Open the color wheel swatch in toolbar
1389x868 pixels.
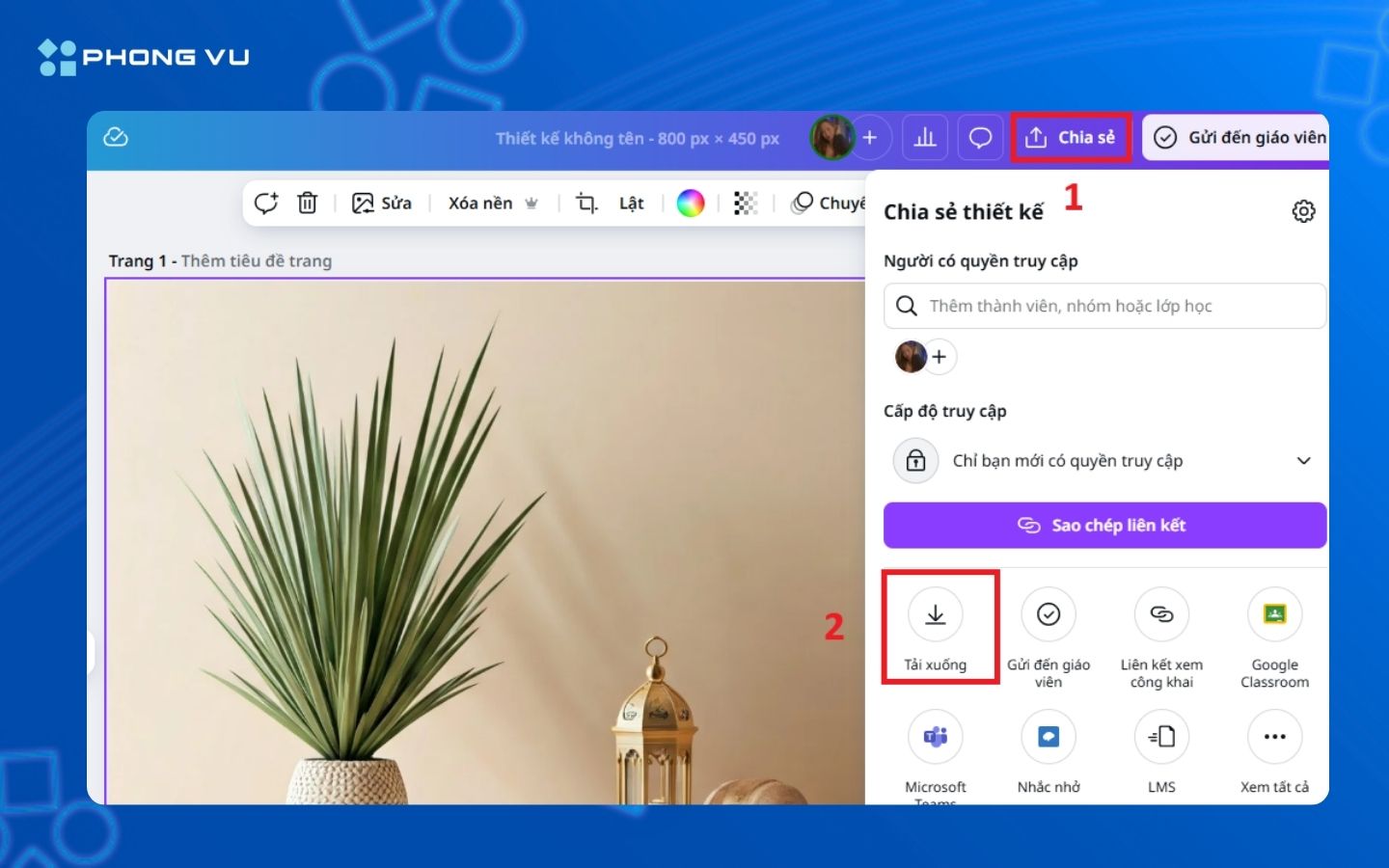(691, 203)
